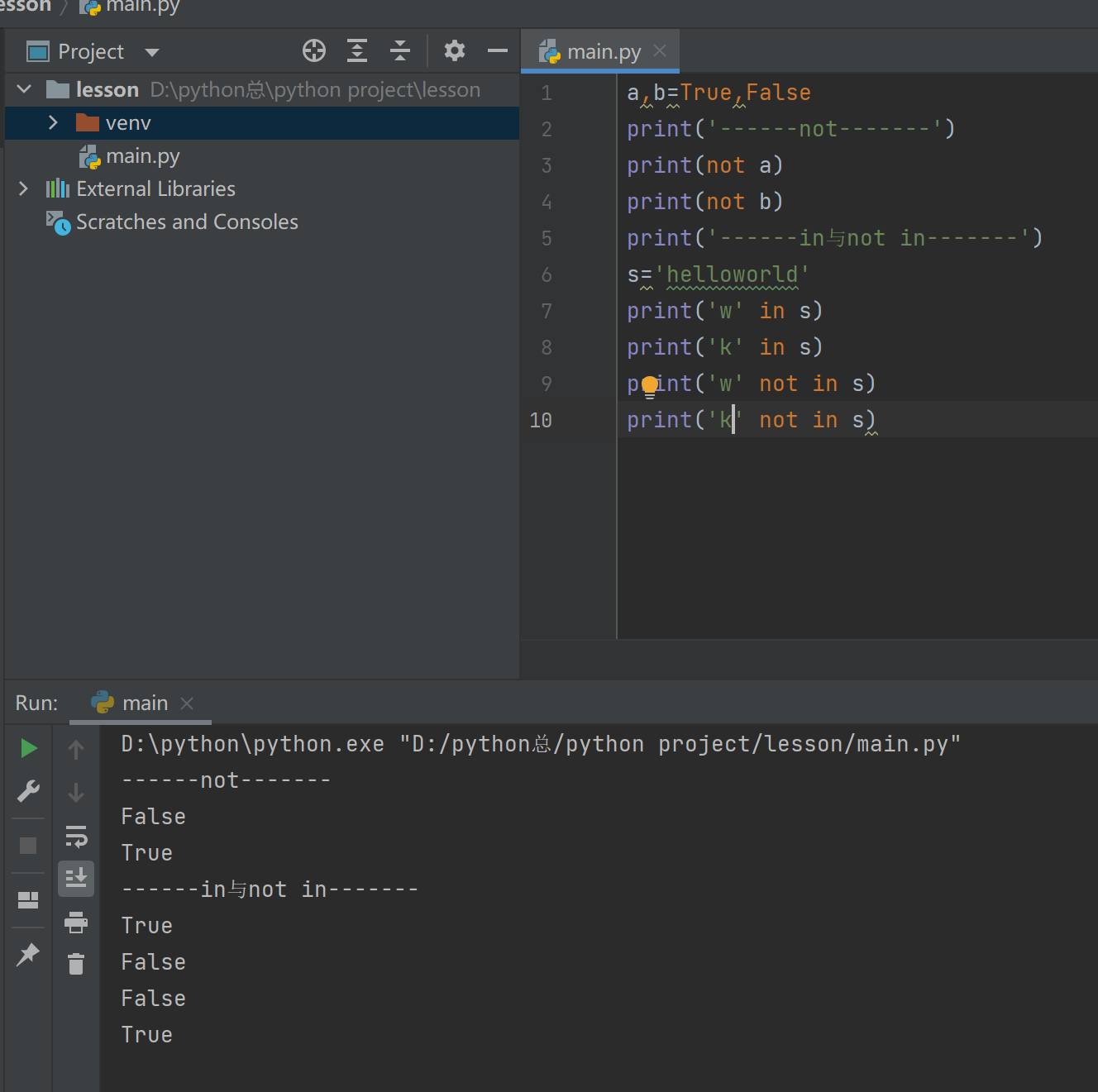This screenshot has width=1098, height=1092.
Task: Open run configuration wrench icon
Action: pyautogui.click(x=29, y=792)
